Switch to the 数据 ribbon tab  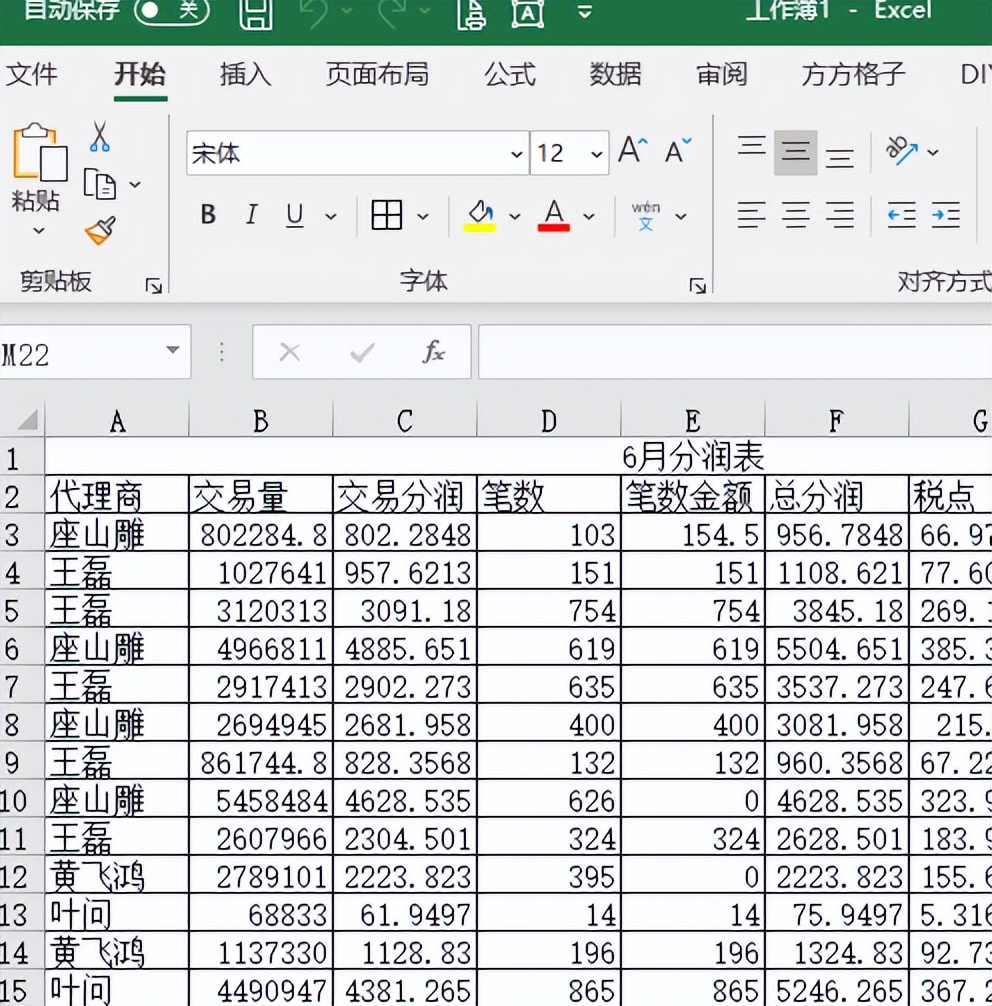[614, 75]
